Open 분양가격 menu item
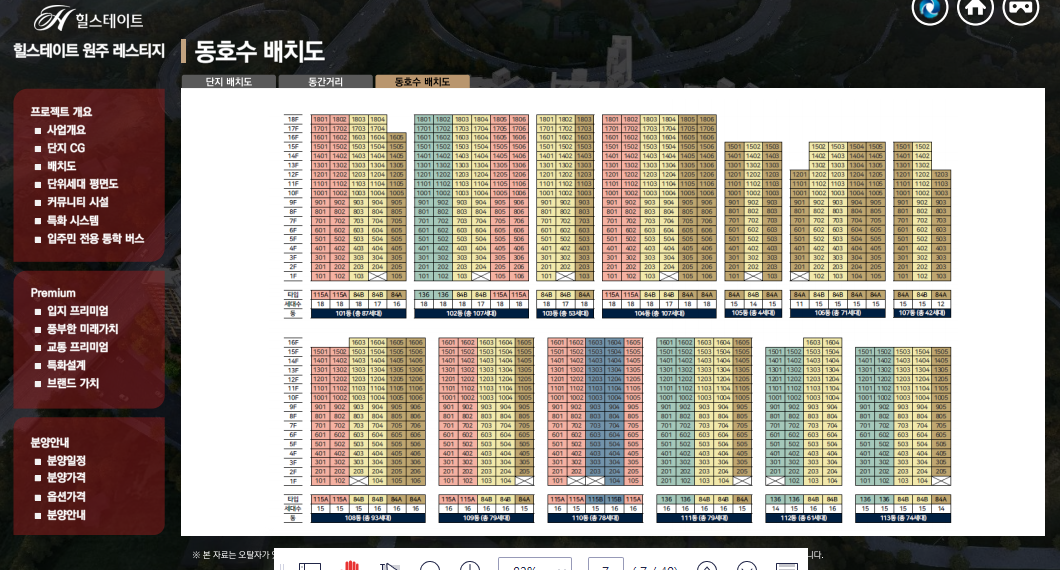 (66, 477)
